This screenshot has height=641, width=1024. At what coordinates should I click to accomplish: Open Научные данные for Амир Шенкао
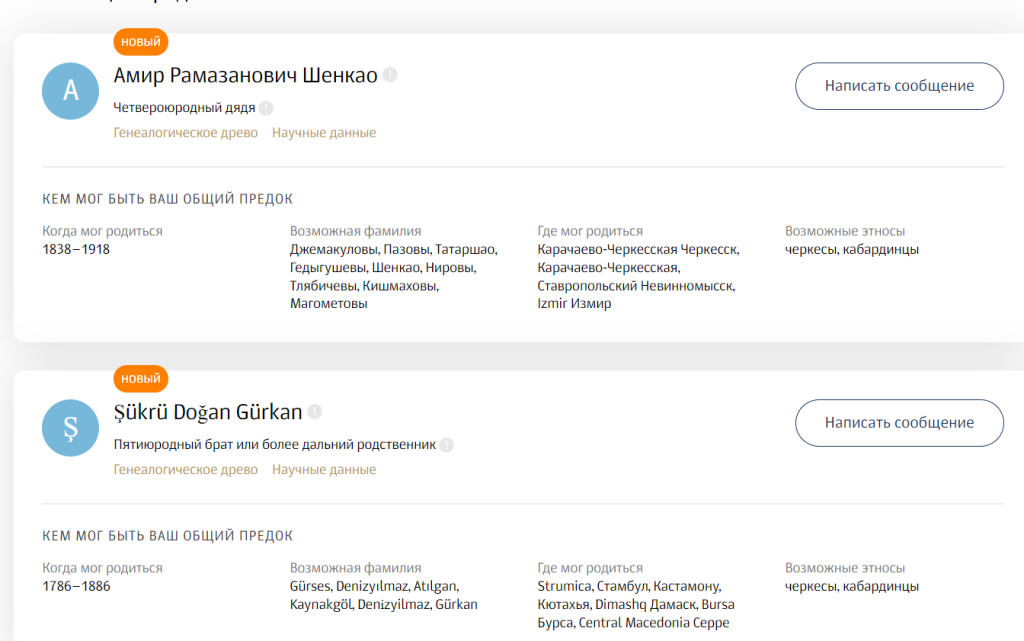click(x=324, y=133)
